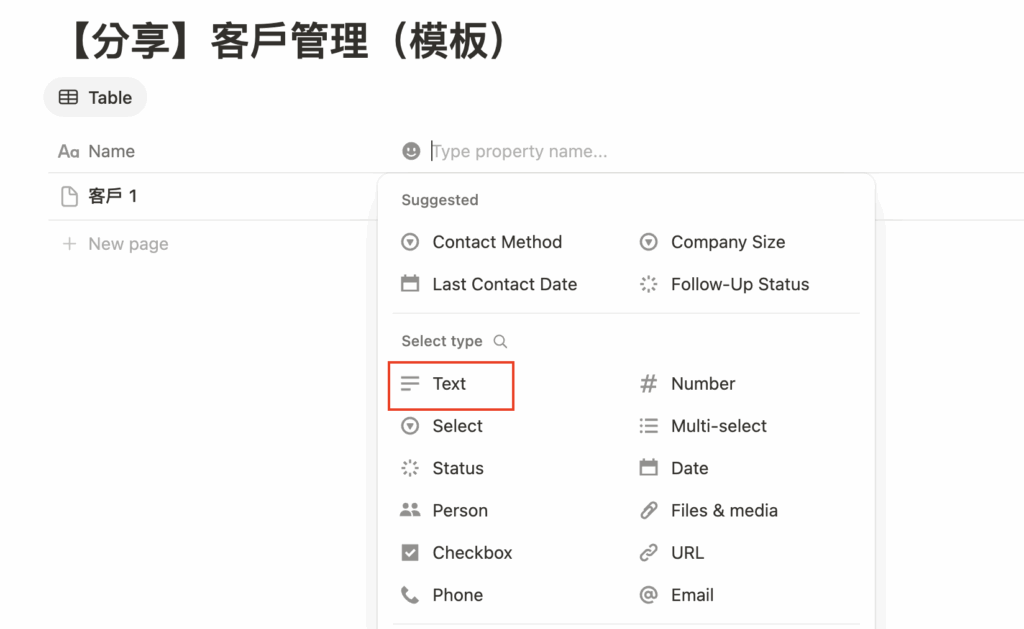Add suggested Contact Method property
This screenshot has height=629, width=1024.
496,242
